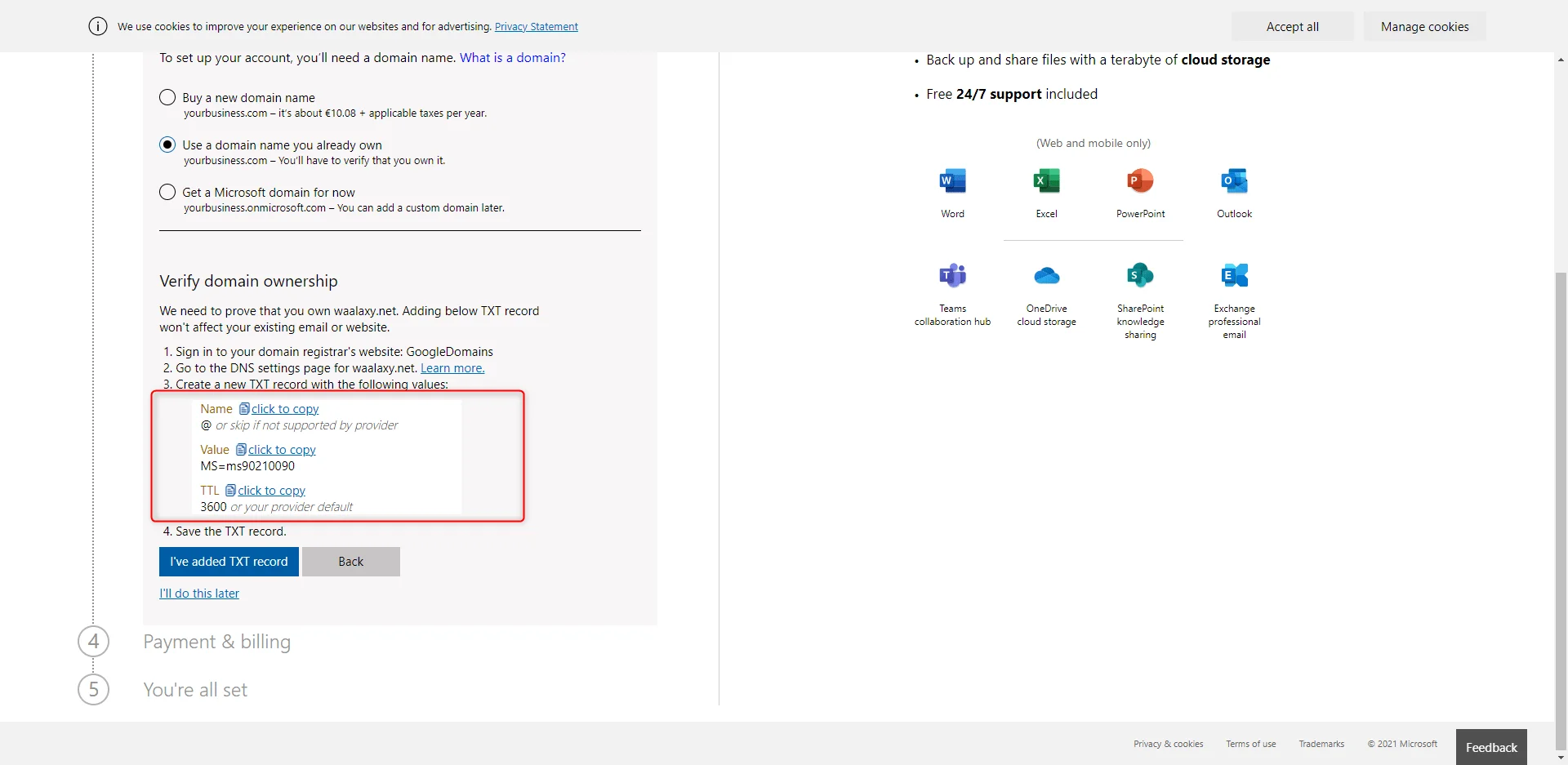Viewport: 1568px width, 765px height.
Task: Open the Privacy Statement link
Action: point(537,27)
